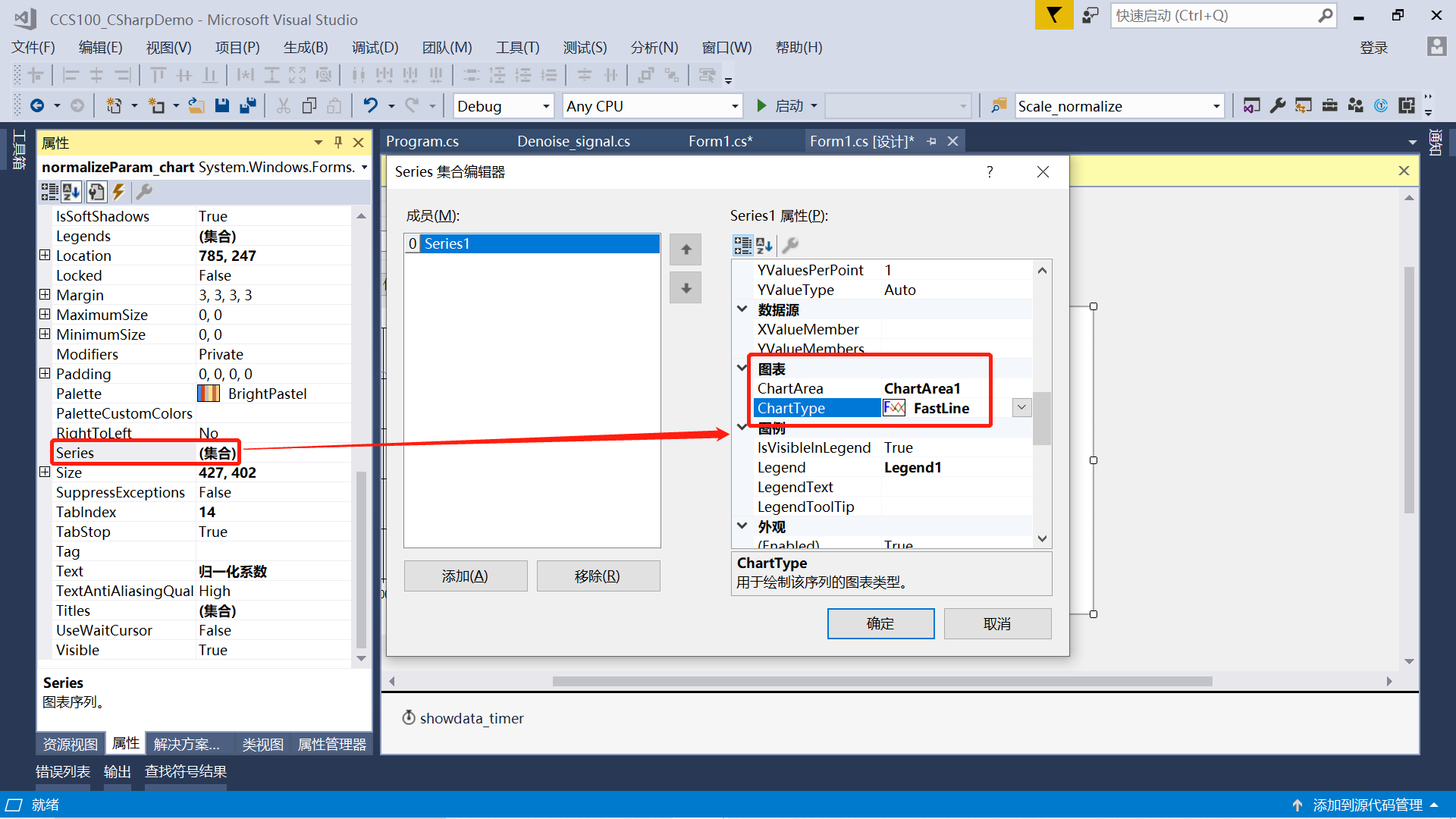Toggle pin on the Properties panel
Viewport: 1456px width, 819px height.
tap(338, 143)
